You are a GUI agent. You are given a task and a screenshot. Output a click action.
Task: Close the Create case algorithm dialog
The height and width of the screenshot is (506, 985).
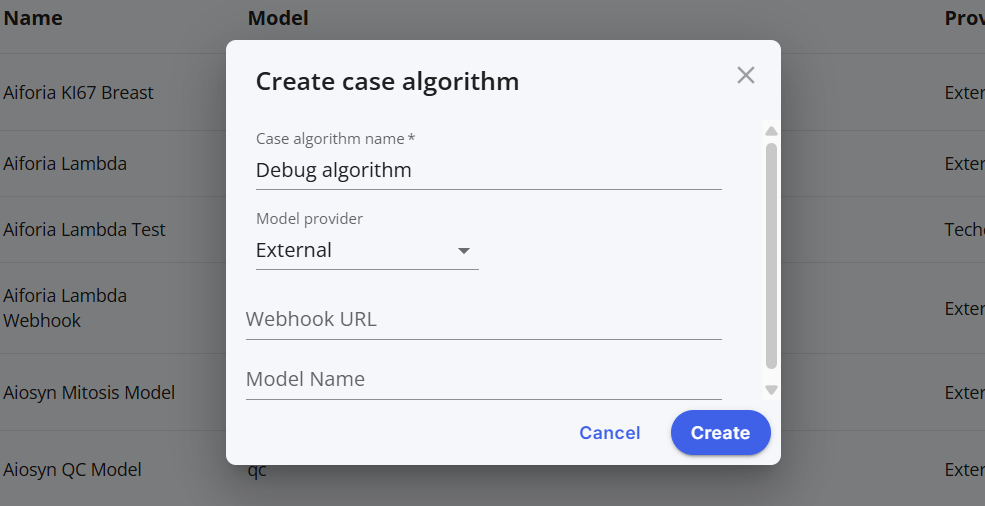(x=746, y=75)
